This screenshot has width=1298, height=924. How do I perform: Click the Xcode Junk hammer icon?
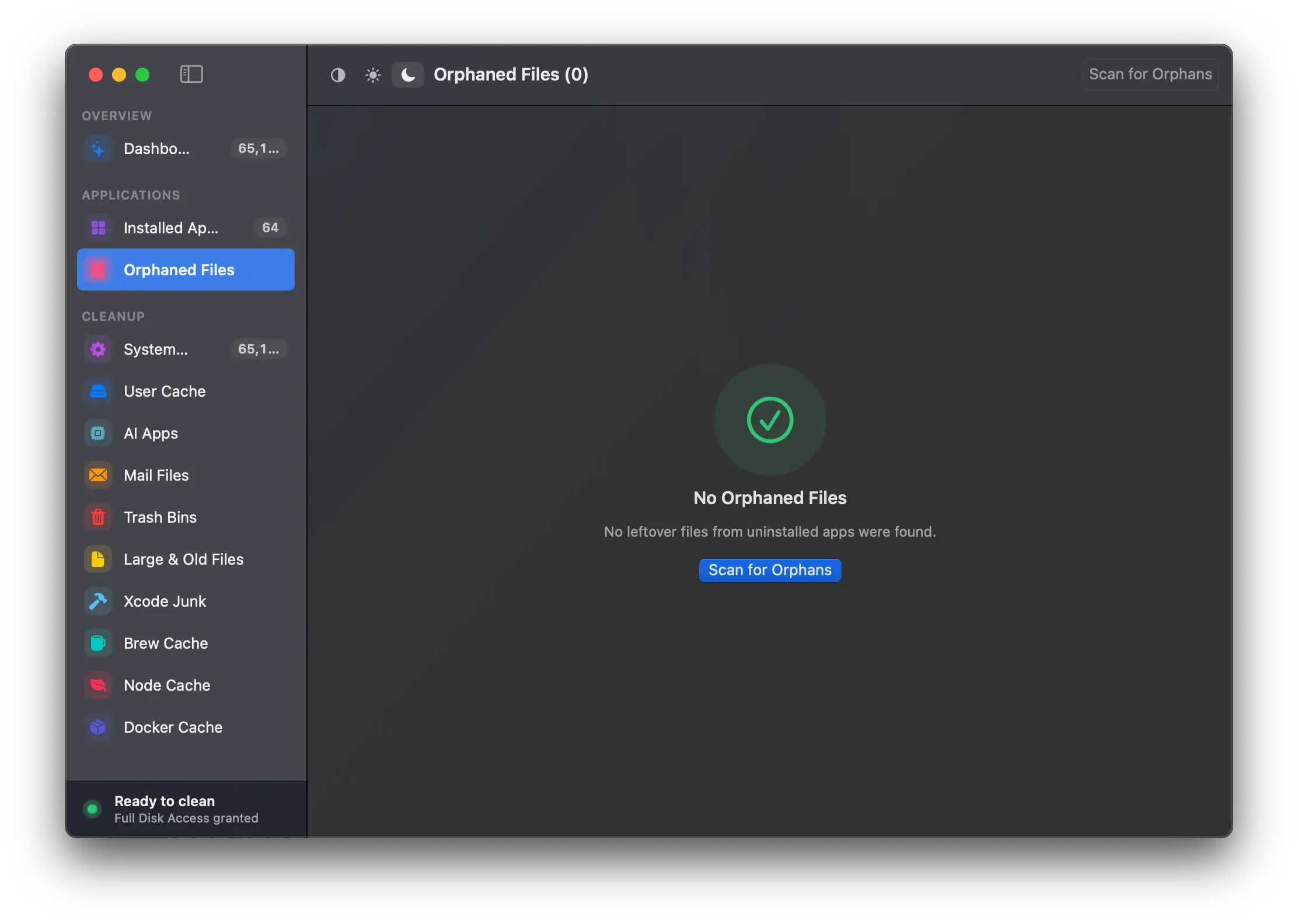(x=98, y=601)
